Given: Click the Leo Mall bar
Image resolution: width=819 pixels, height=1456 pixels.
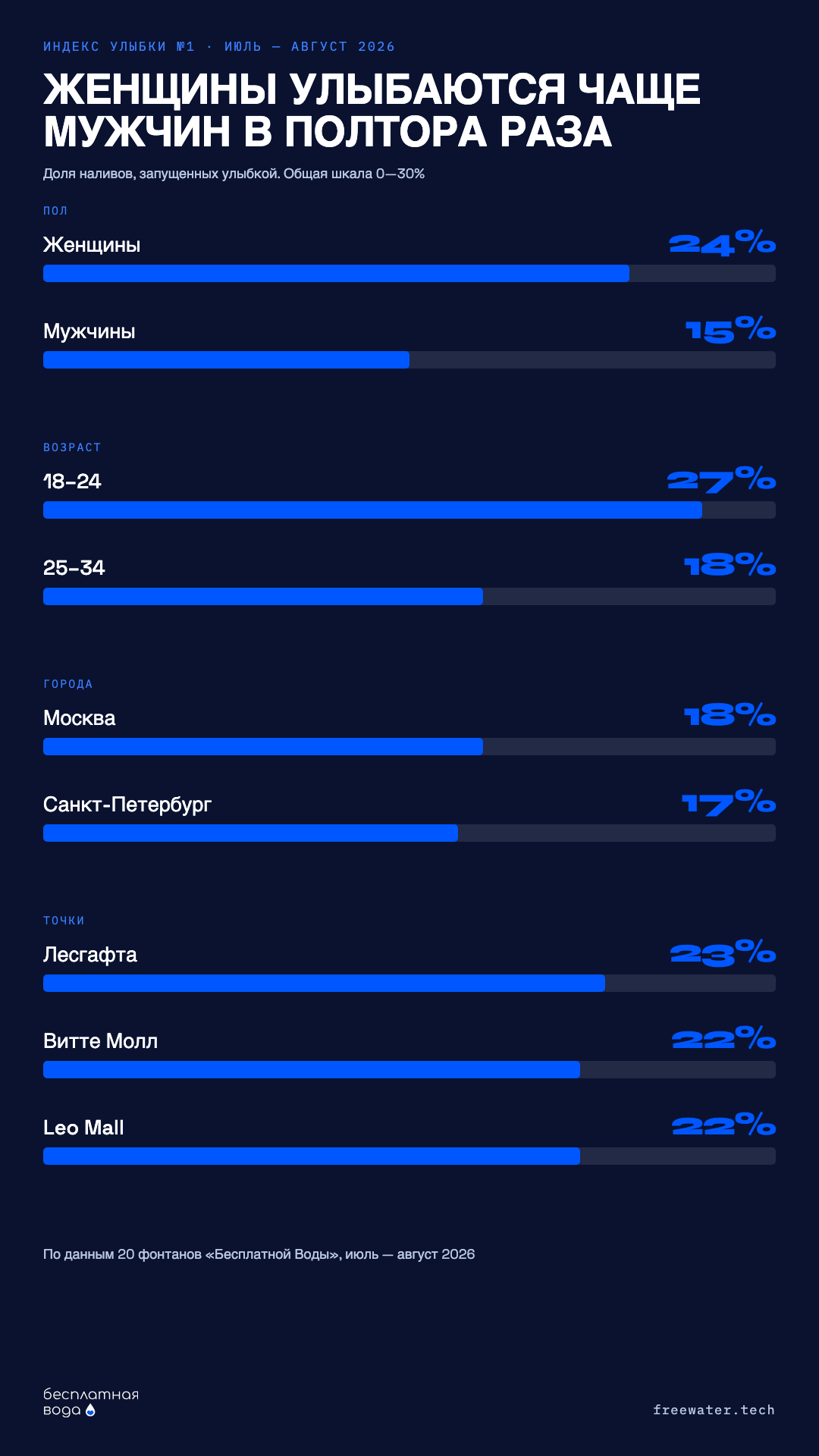Looking at the screenshot, I should tap(409, 1156).
